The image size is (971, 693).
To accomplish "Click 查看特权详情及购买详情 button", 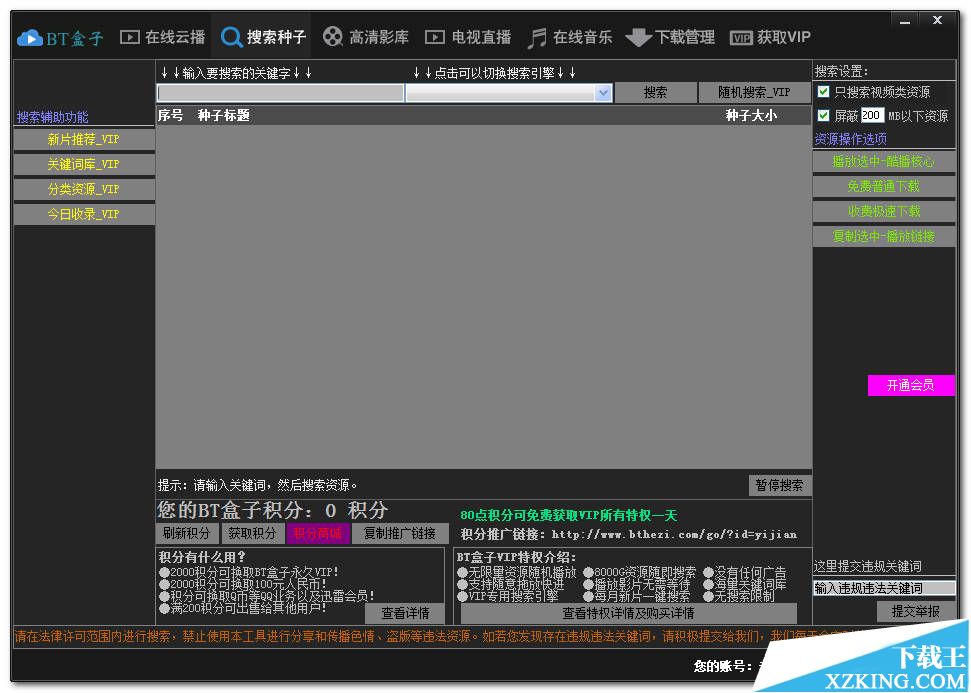I will pyautogui.click(x=629, y=613).
